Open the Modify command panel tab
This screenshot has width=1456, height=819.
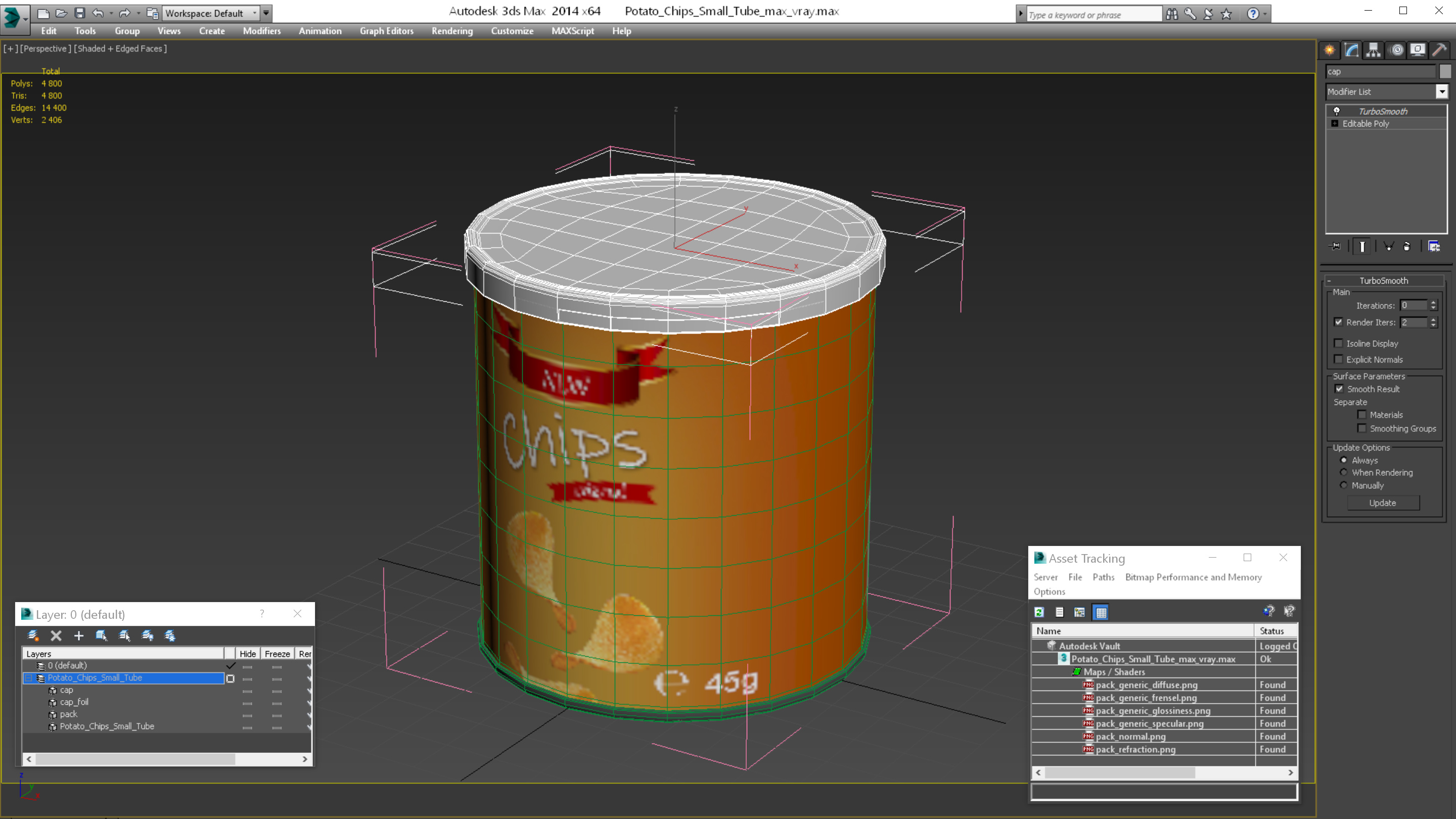[x=1351, y=51]
